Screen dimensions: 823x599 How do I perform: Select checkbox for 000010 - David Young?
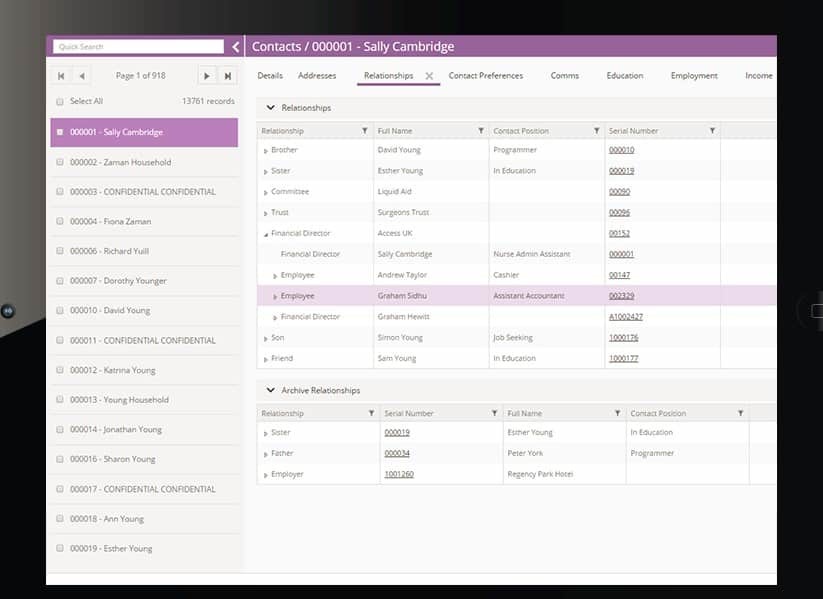pos(60,310)
